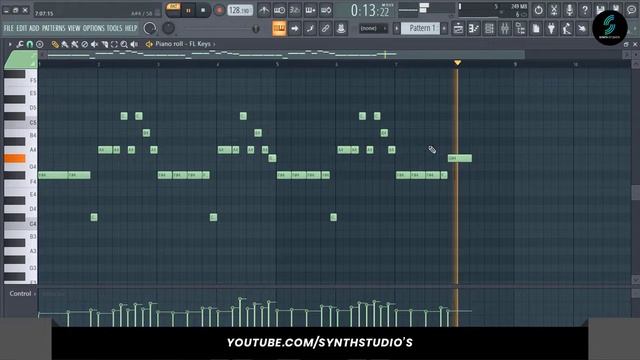The image size is (640, 360).
Task: Click orange speaker target channel icon
Action: [149, 44]
